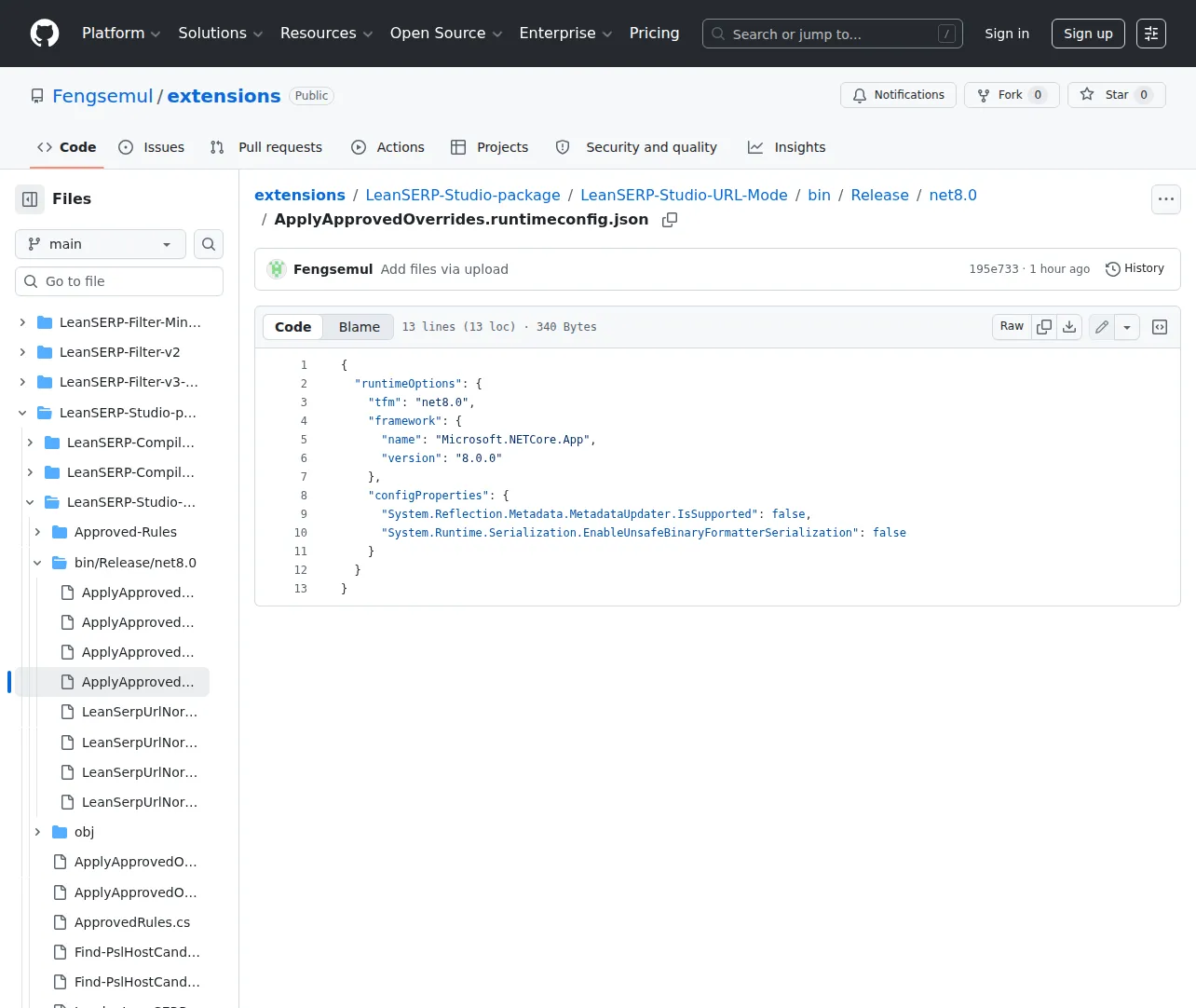Viewport: 1196px width, 1008px height.
Task: Focus the Go to file field
Action: tap(119, 281)
